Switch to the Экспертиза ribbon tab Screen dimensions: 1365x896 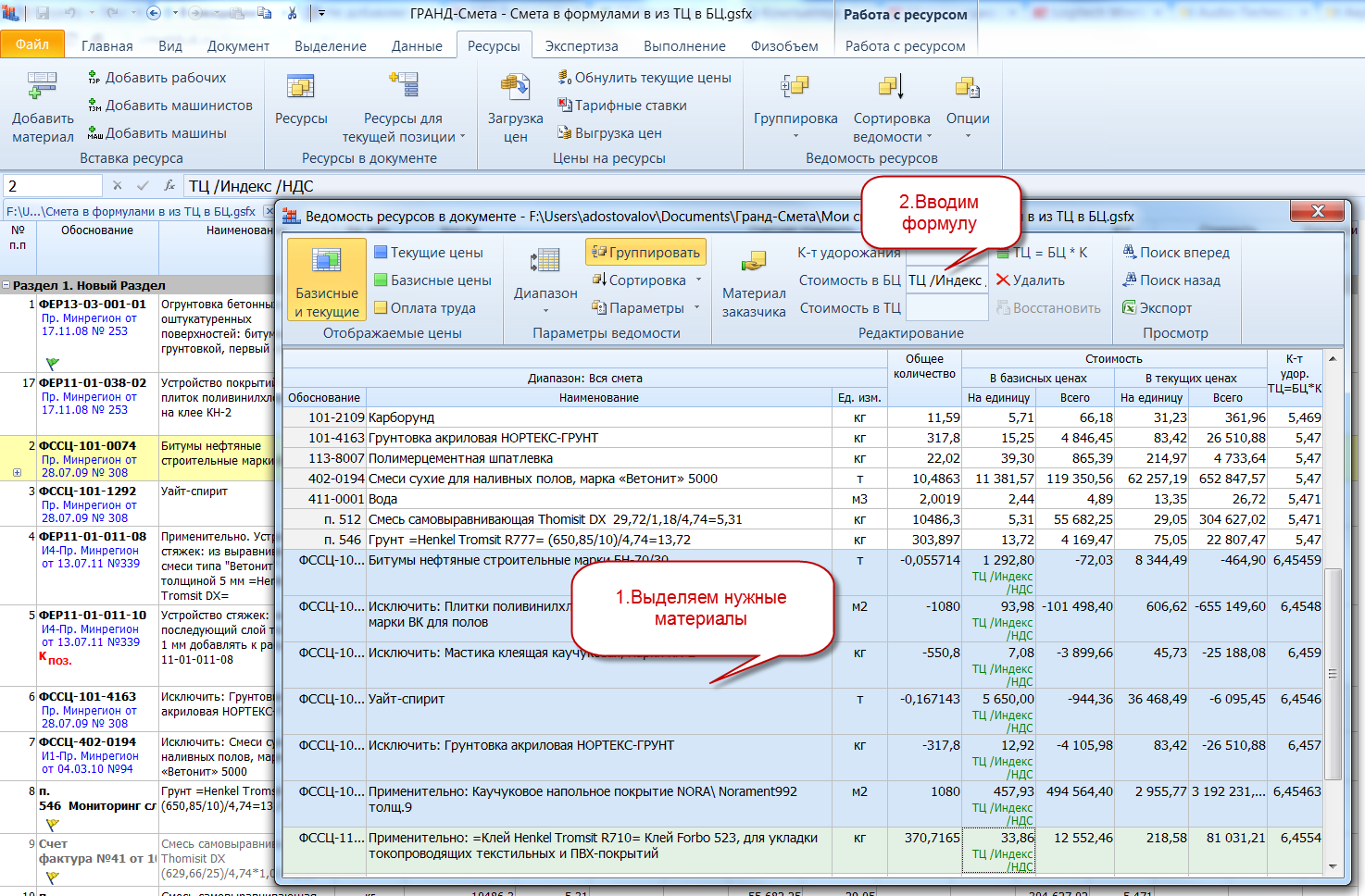(x=582, y=46)
